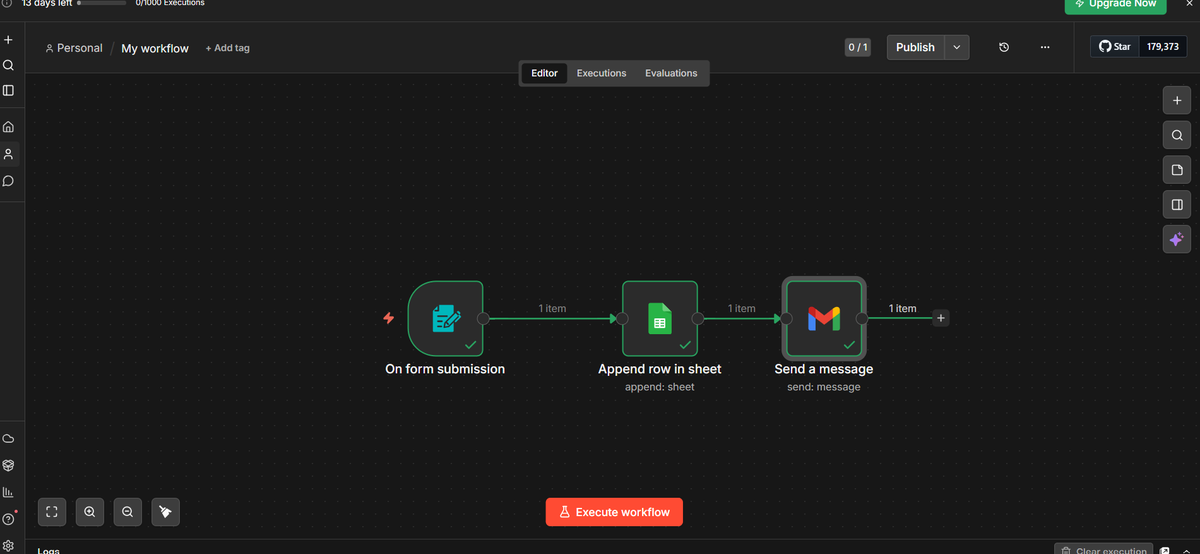Go to Home in left sidebar

[8, 127]
